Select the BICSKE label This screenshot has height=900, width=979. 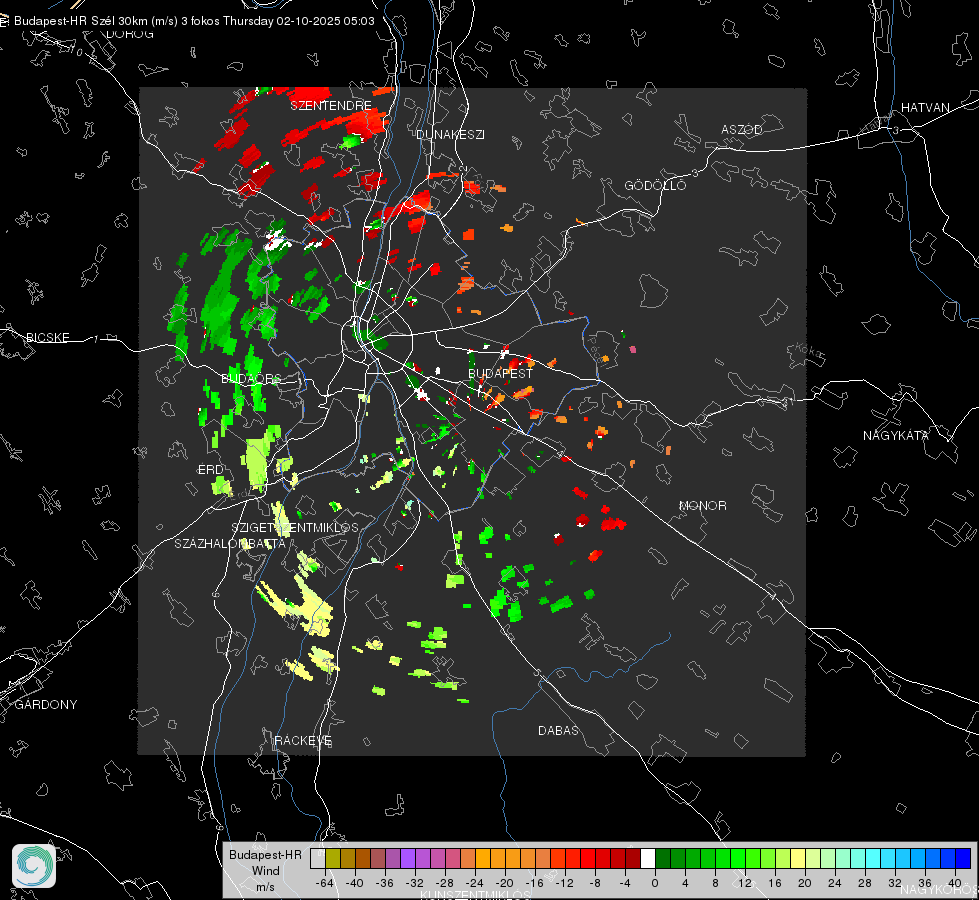click(47, 337)
